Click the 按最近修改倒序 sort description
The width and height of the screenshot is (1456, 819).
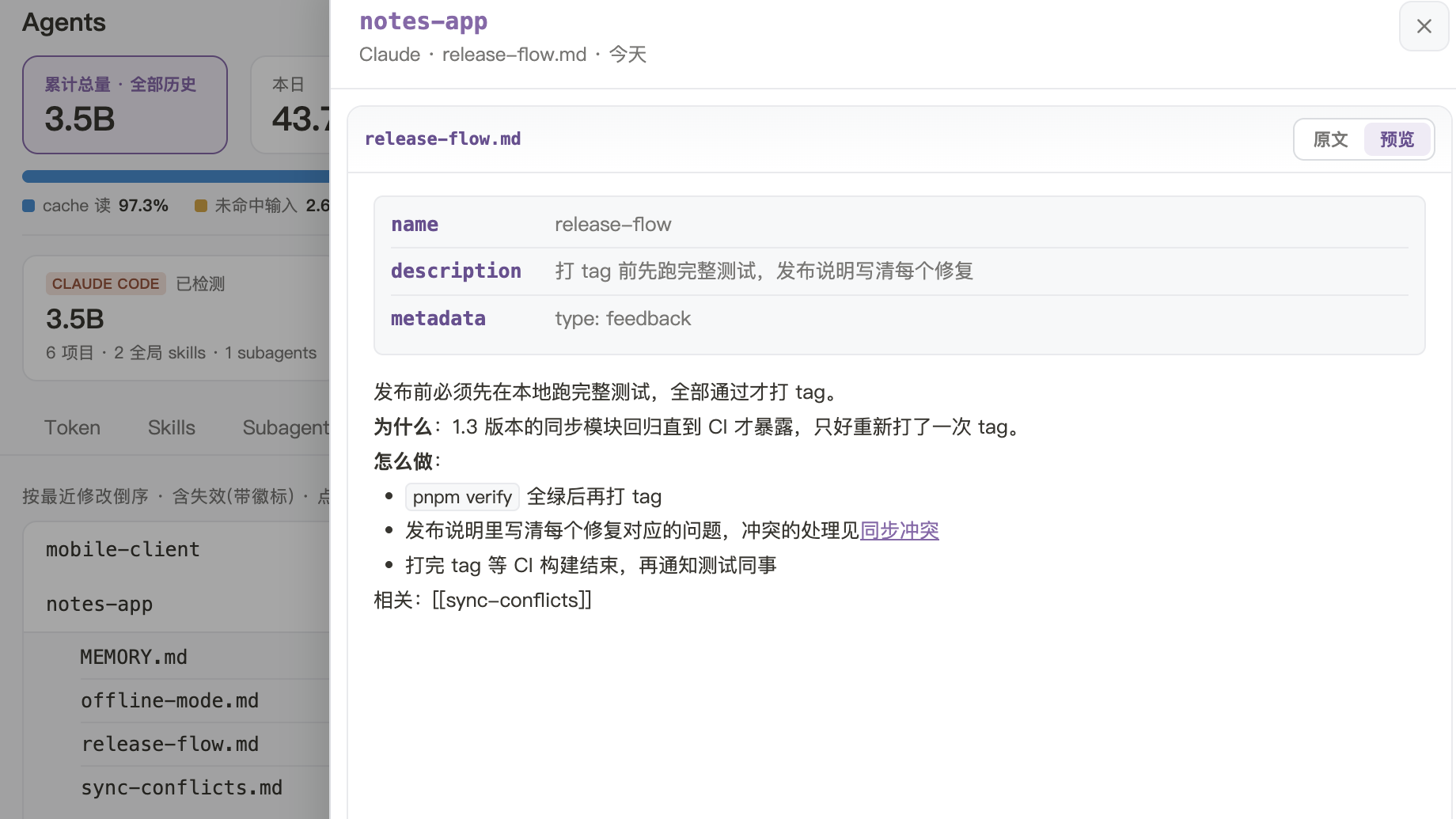tap(85, 496)
